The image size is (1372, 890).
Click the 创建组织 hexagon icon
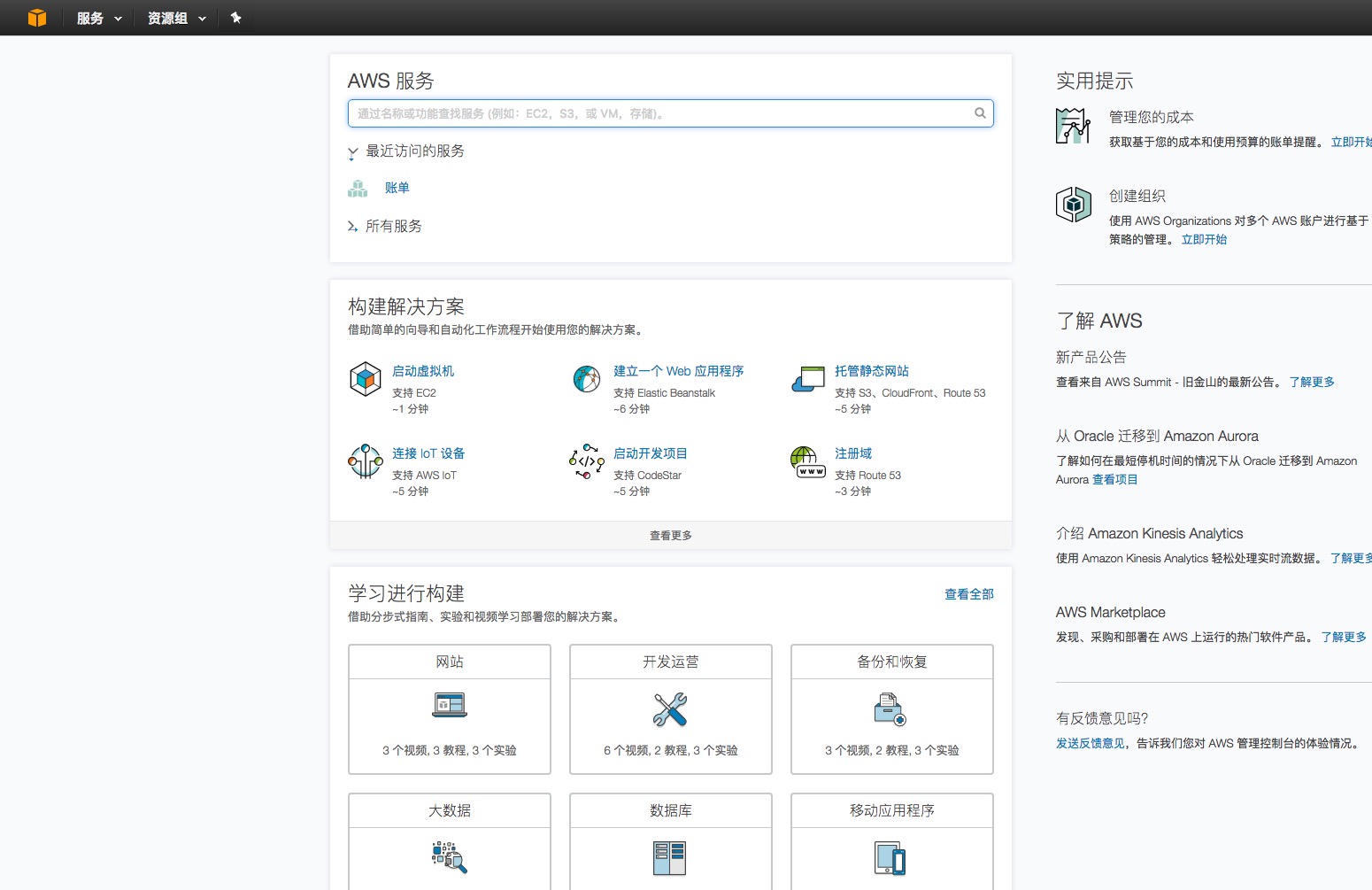tap(1074, 205)
